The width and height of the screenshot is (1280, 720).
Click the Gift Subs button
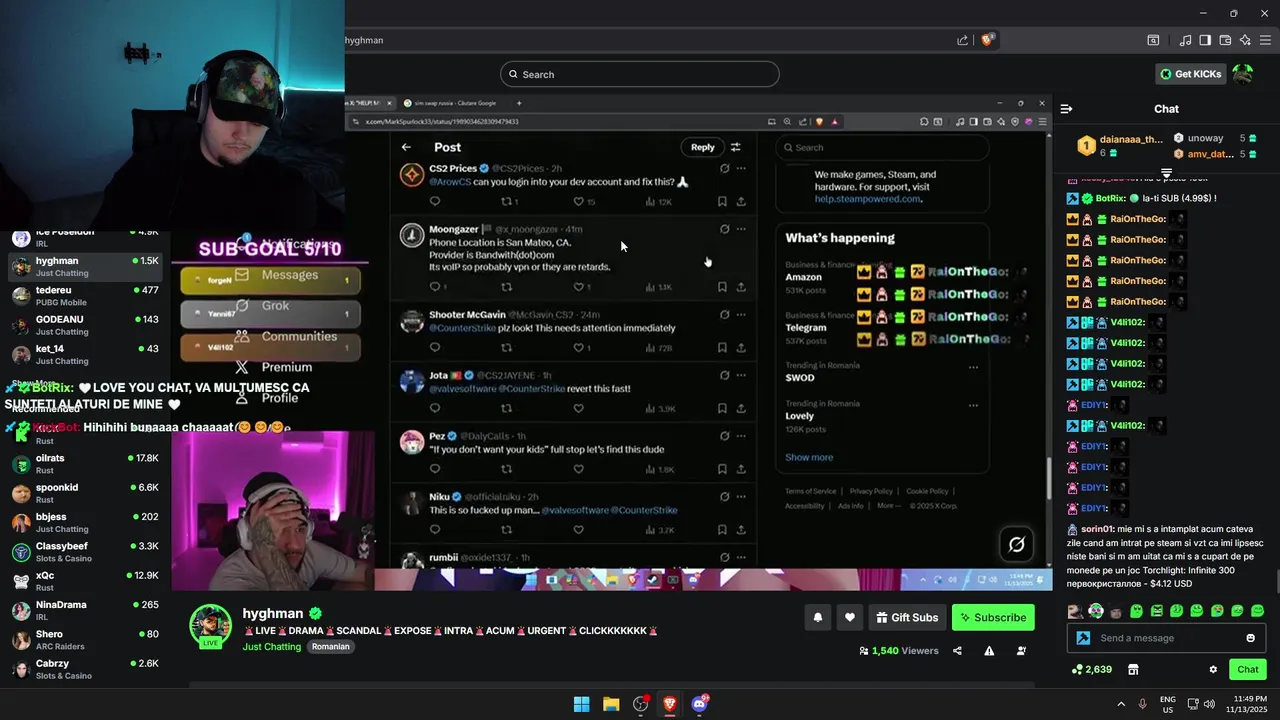point(907,617)
